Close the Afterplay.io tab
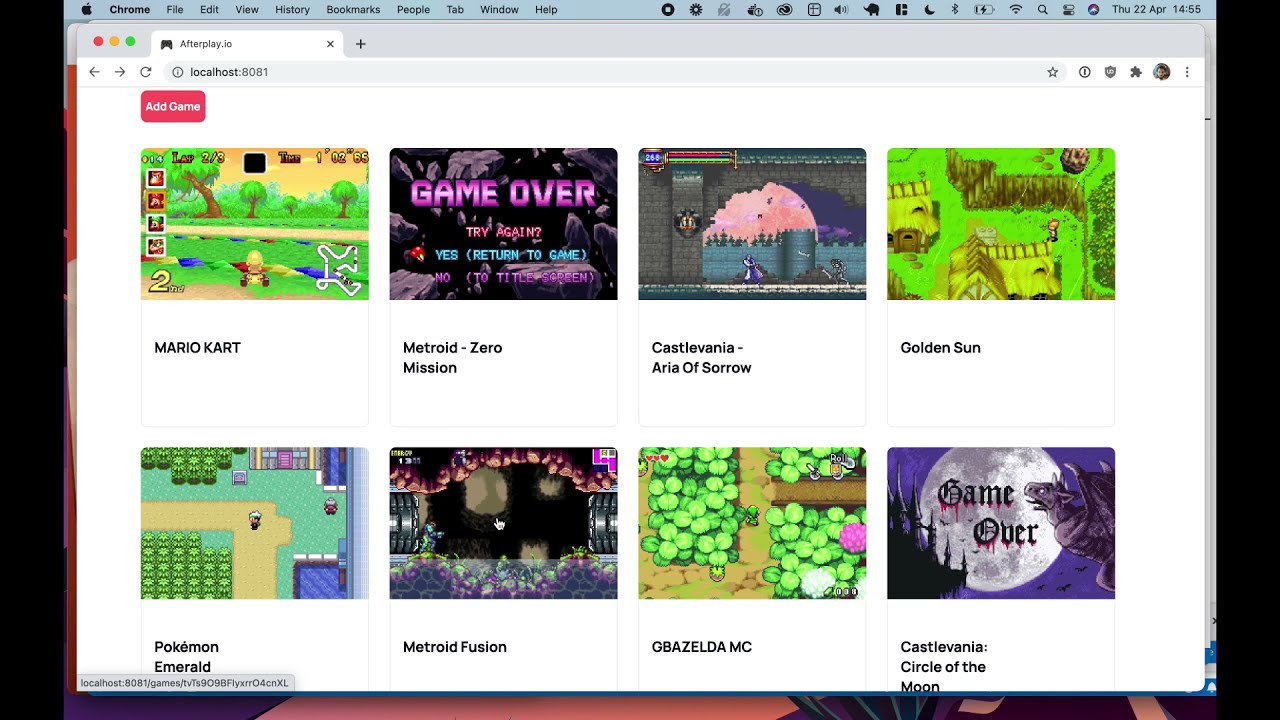This screenshot has height=720, width=1280. (330, 44)
